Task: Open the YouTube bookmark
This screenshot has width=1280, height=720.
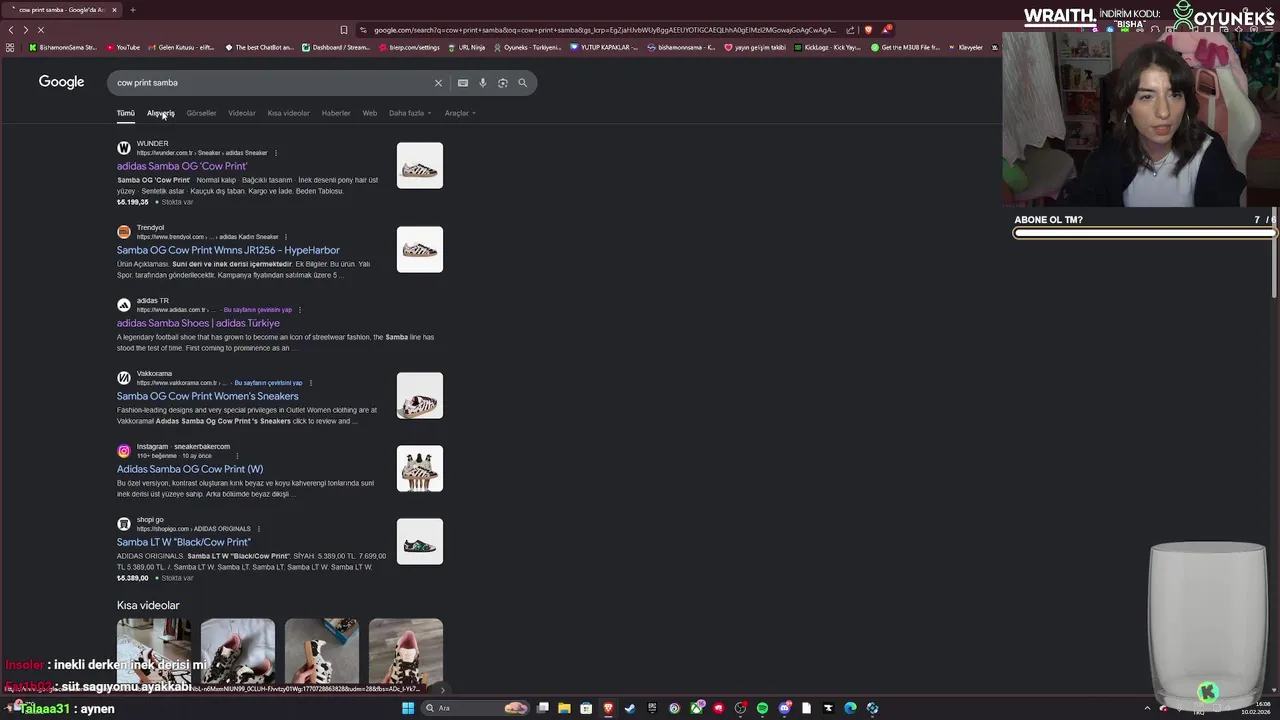Action: click(x=123, y=47)
